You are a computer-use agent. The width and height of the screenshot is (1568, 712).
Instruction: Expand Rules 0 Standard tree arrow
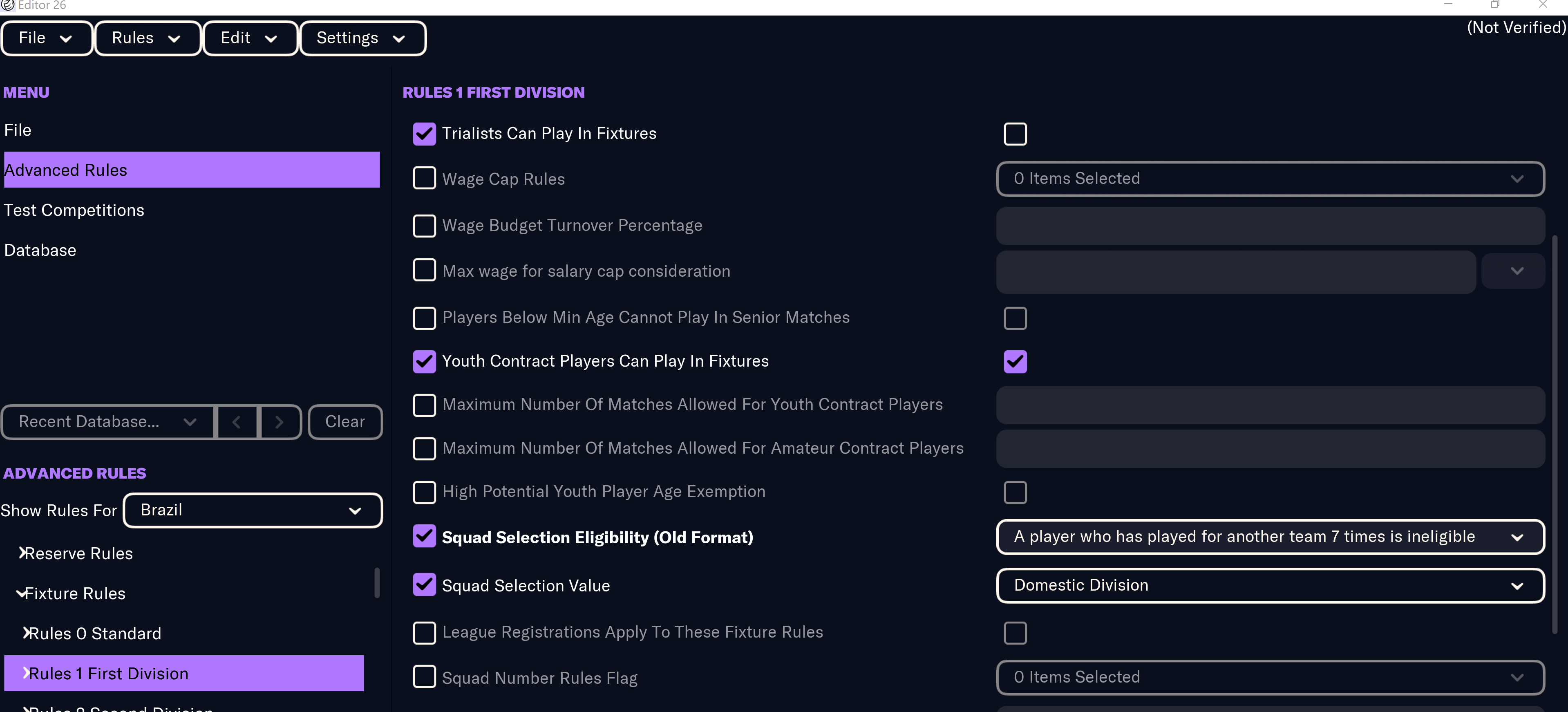point(26,633)
